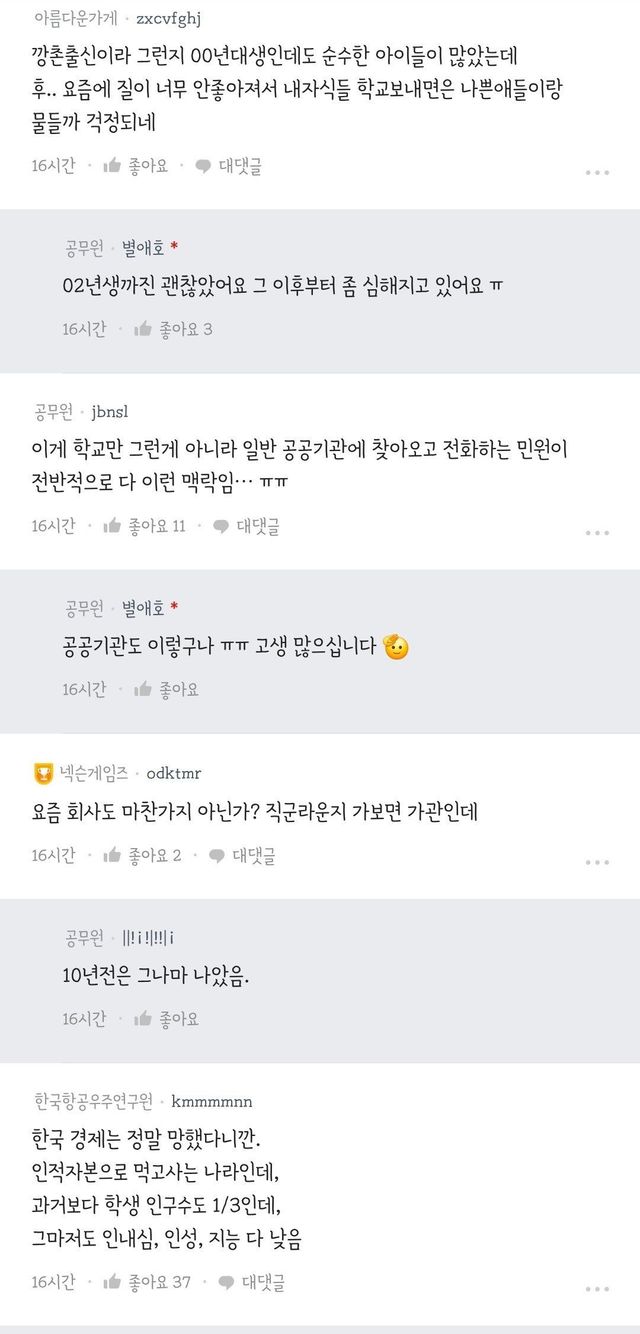Open more options for zxcvfghj's comment
This screenshot has width=640, height=1334.
tap(597, 172)
